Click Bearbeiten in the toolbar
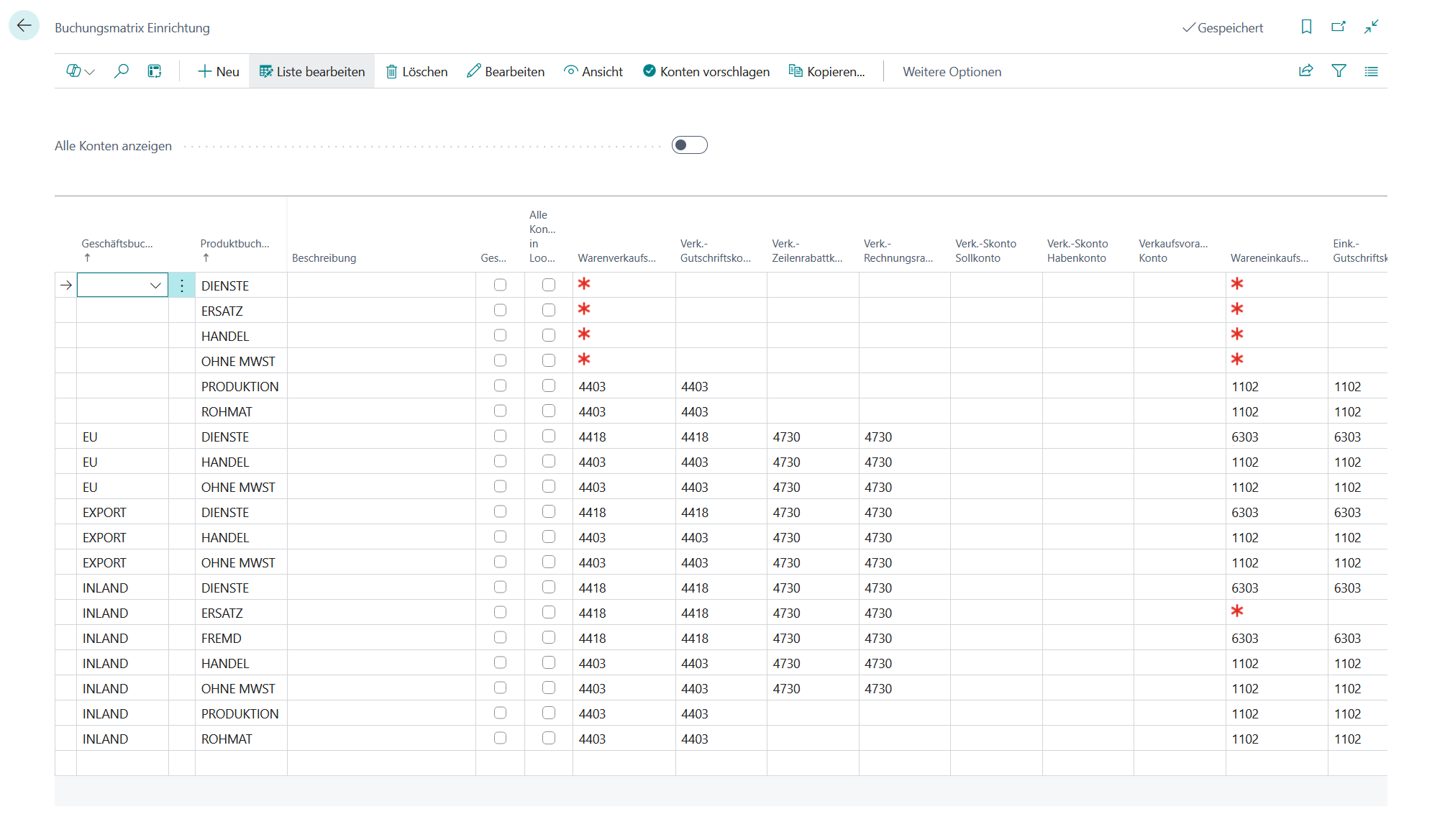This screenshot has width=1445, height=840. click(506, 71)
